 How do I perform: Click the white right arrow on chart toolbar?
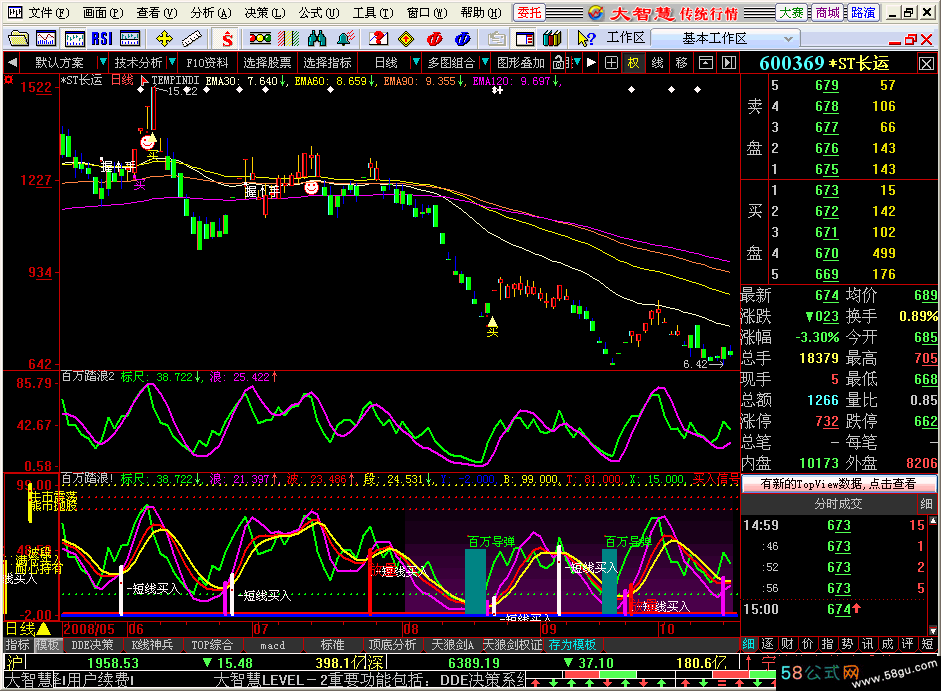tap(591, 62)
